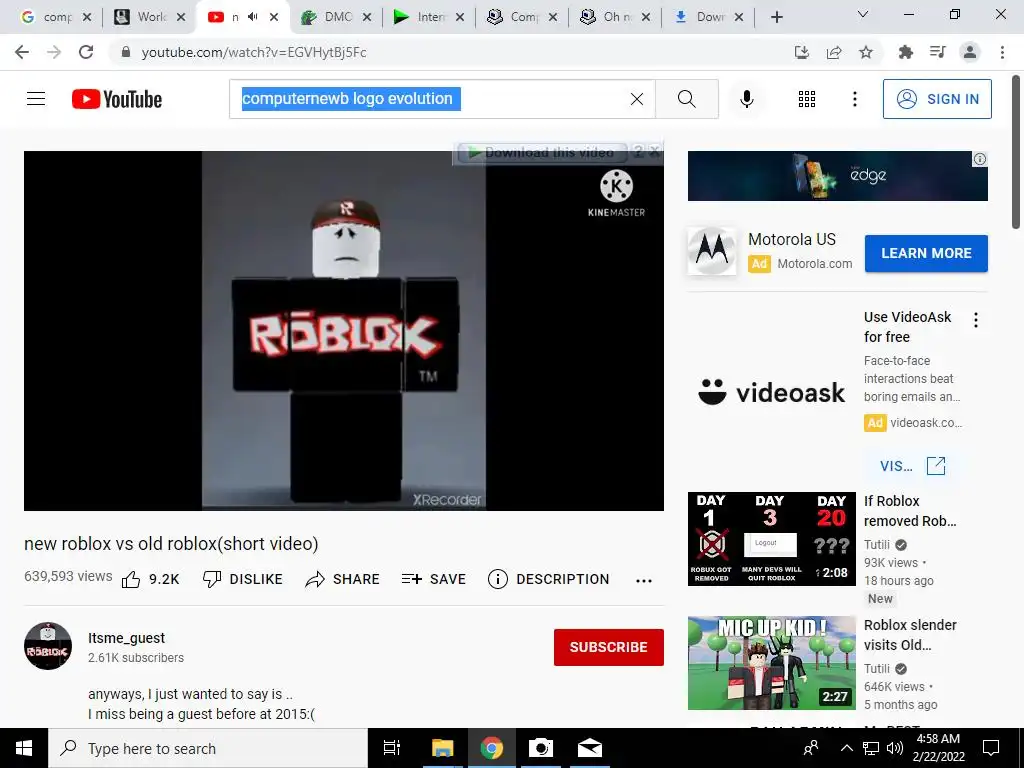Image resolution: width=1024 pixels, height=768 pixels.
Task: Click the Download this video overlay button
Action: tap(542, 153)
